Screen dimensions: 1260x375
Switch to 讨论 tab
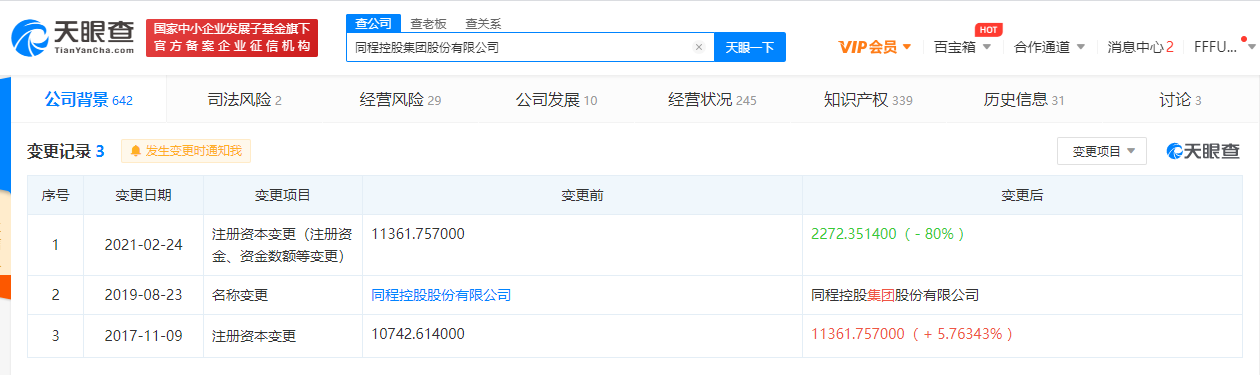(x=1180, y=99)
